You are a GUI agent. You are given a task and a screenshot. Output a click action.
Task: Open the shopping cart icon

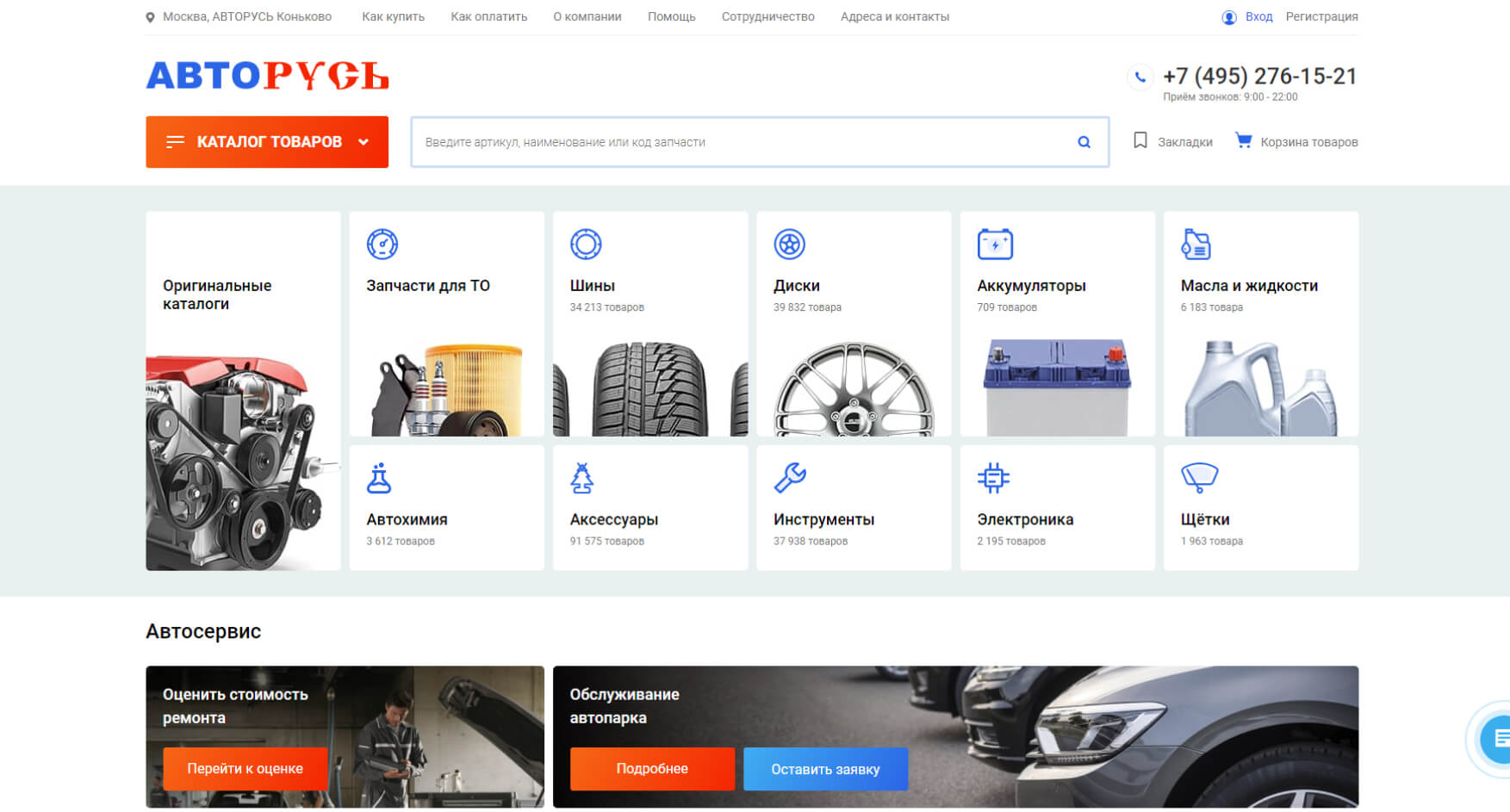(1243, 140)
